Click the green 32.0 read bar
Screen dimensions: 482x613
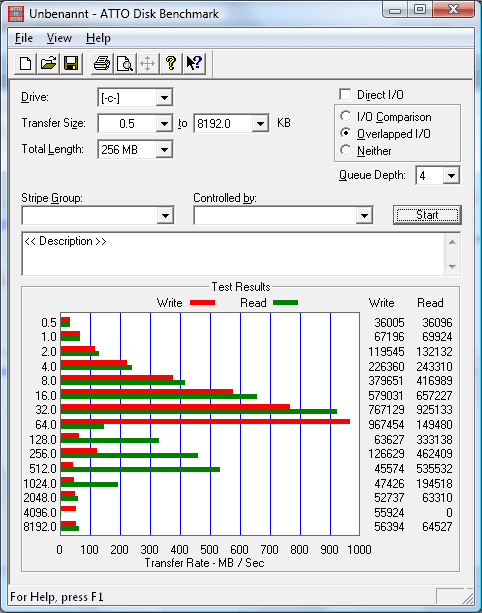pyautogui.click(x=199, y=412)
